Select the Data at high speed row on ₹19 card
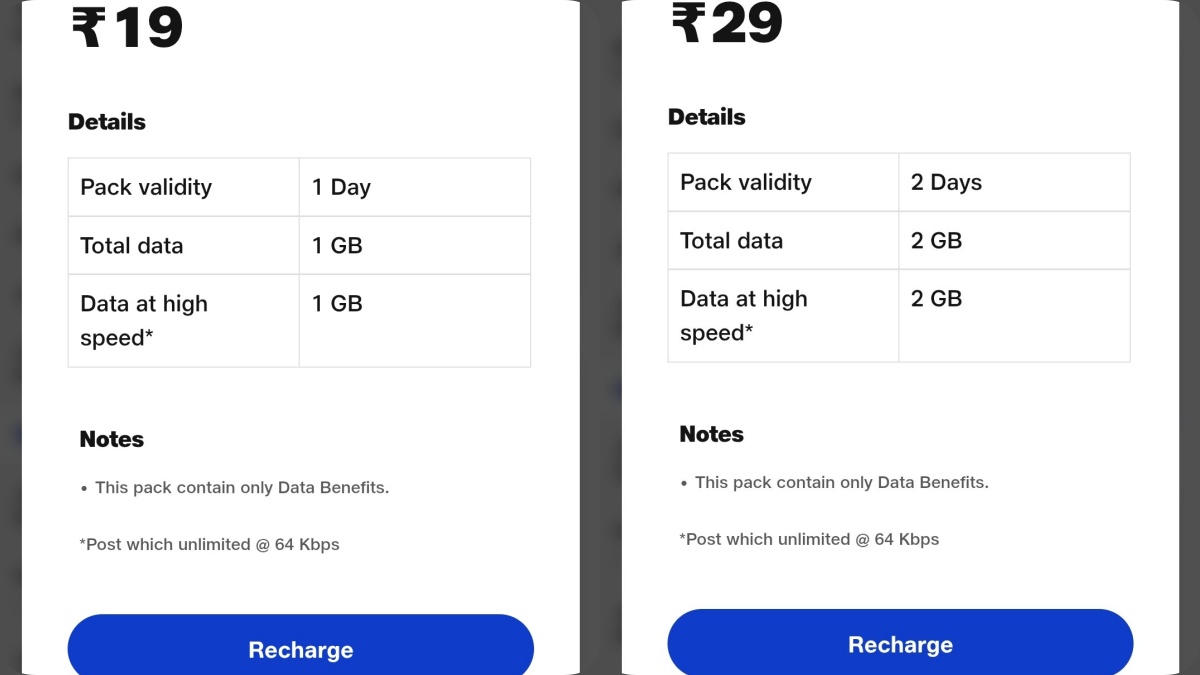Viewport: 1200px width, 675px height. 298,320
